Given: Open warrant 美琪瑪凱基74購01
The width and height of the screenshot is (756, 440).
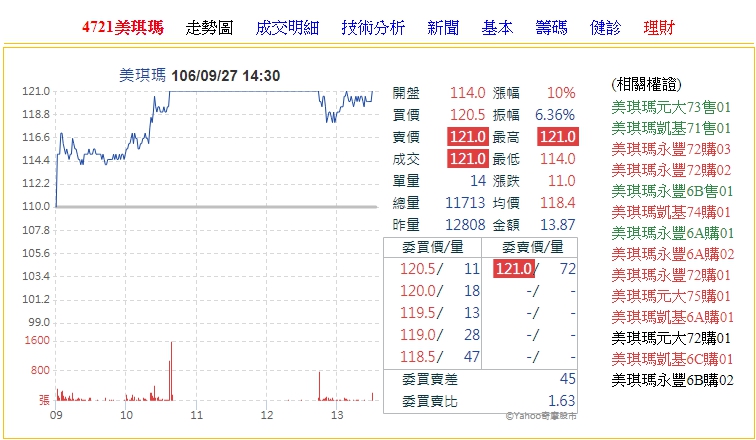Looking at the screenshot, I should click(671, 212).
